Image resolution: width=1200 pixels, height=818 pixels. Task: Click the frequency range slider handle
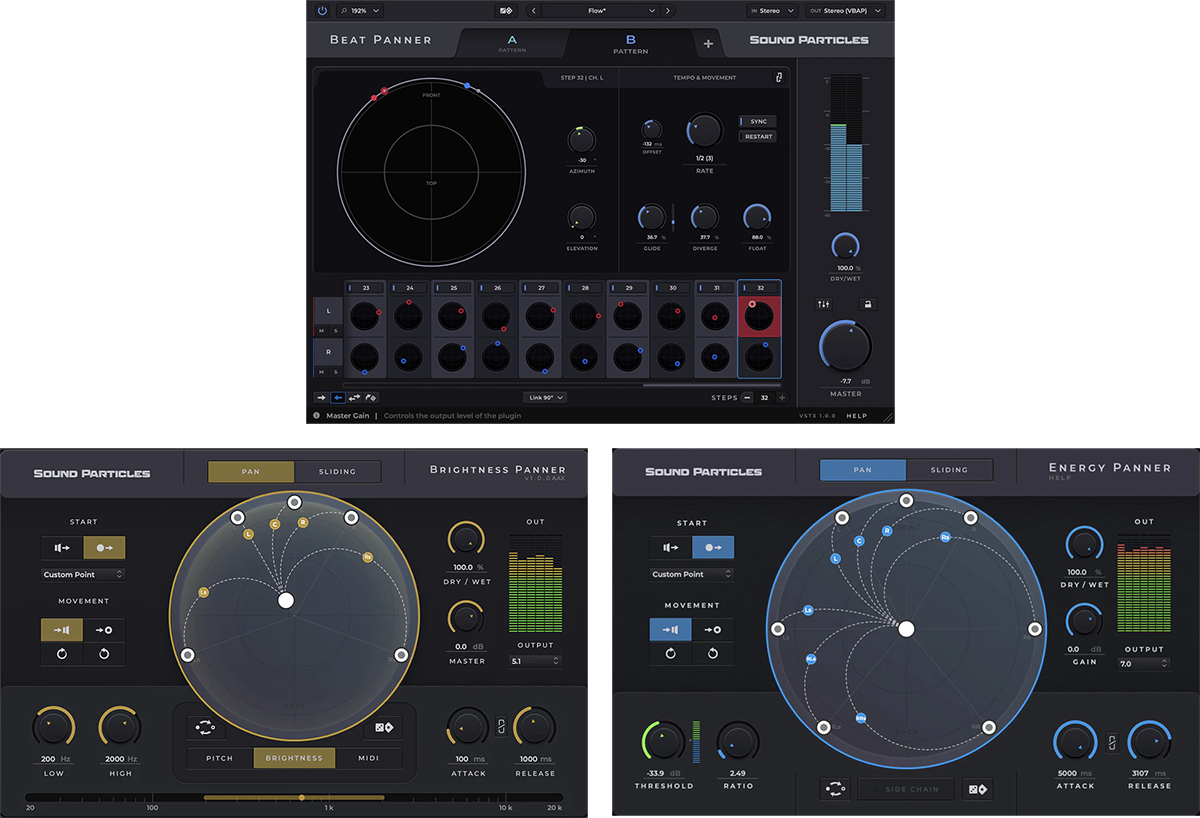(301, 797)
